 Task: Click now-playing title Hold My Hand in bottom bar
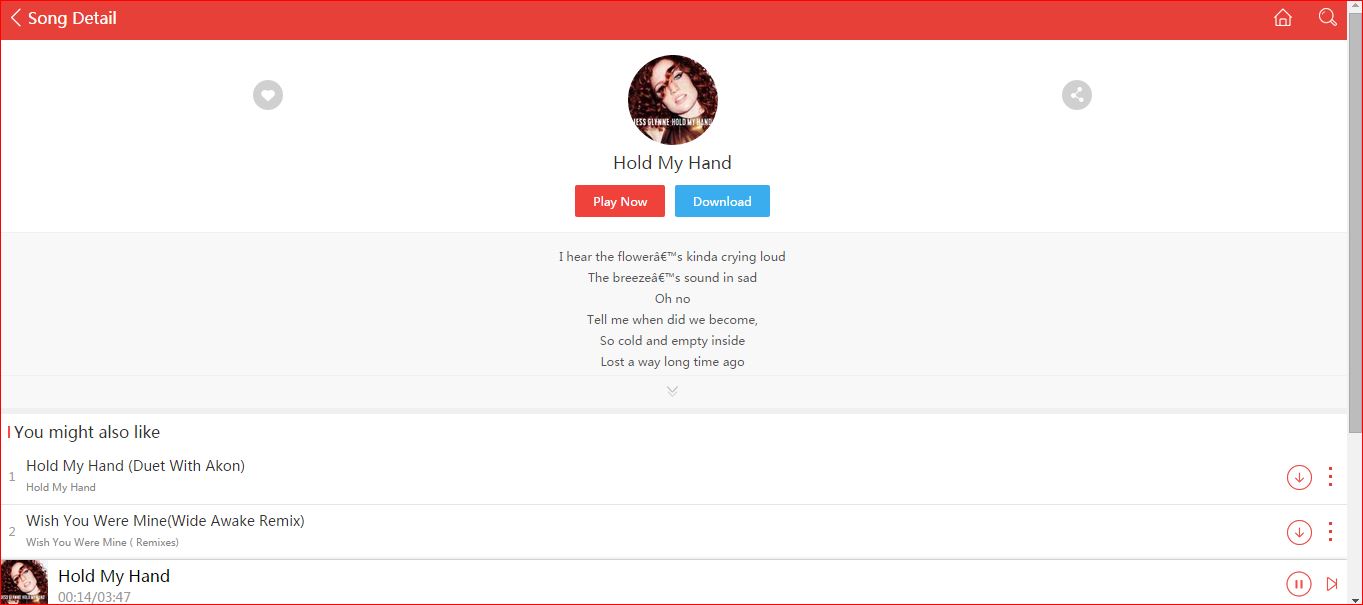114,576
